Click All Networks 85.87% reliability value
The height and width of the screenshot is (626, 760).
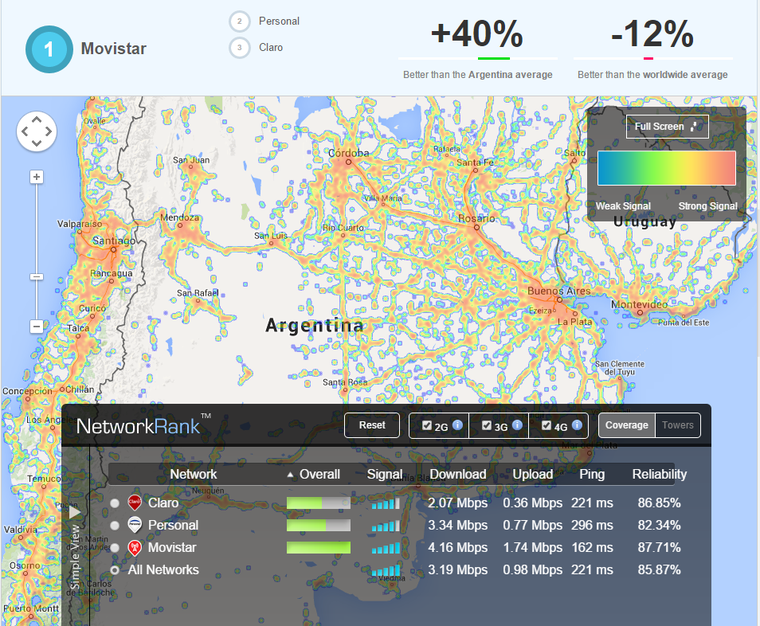coord(659,570)
